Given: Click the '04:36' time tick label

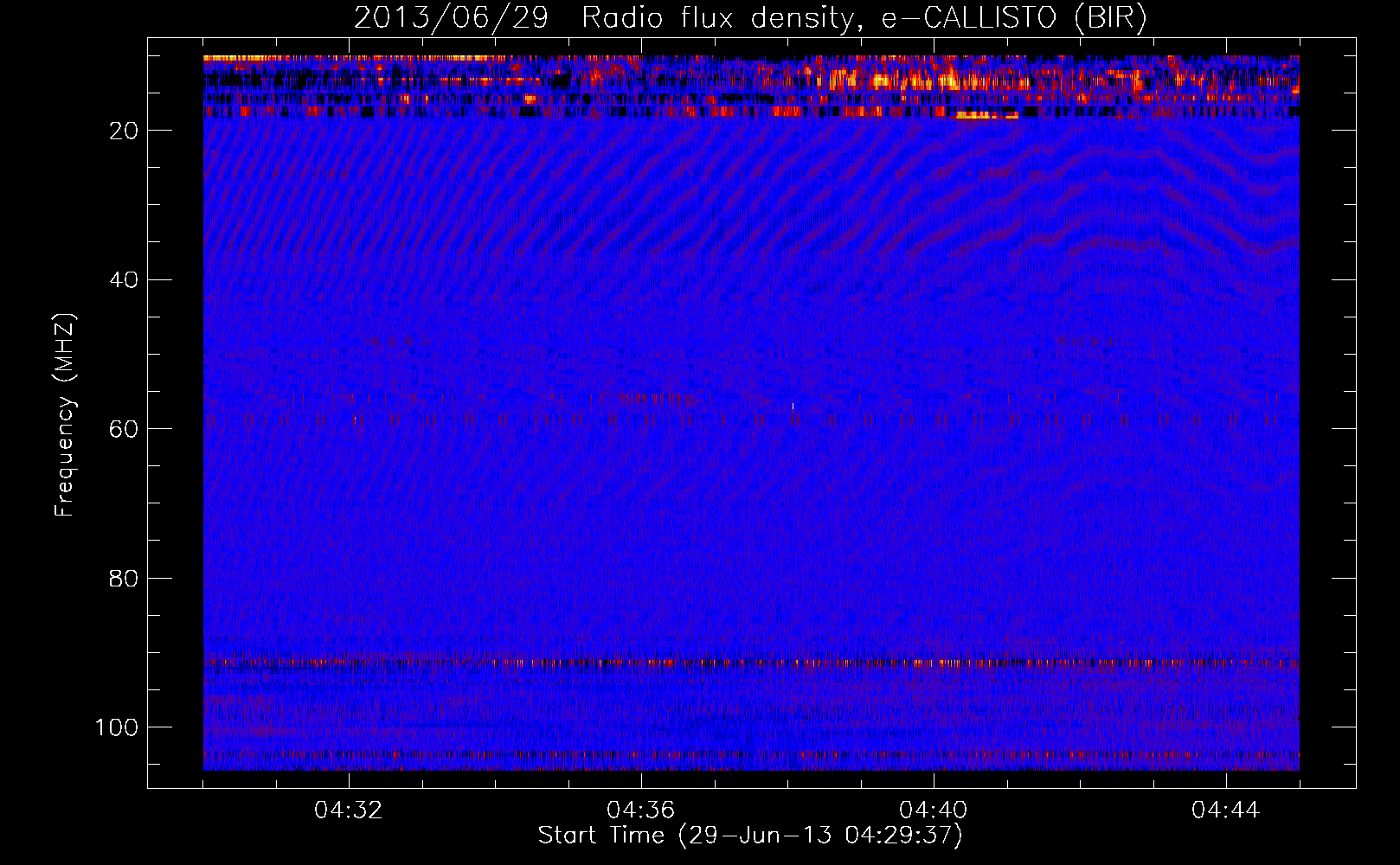Looking at the screenshot, I should pos(641,811).
